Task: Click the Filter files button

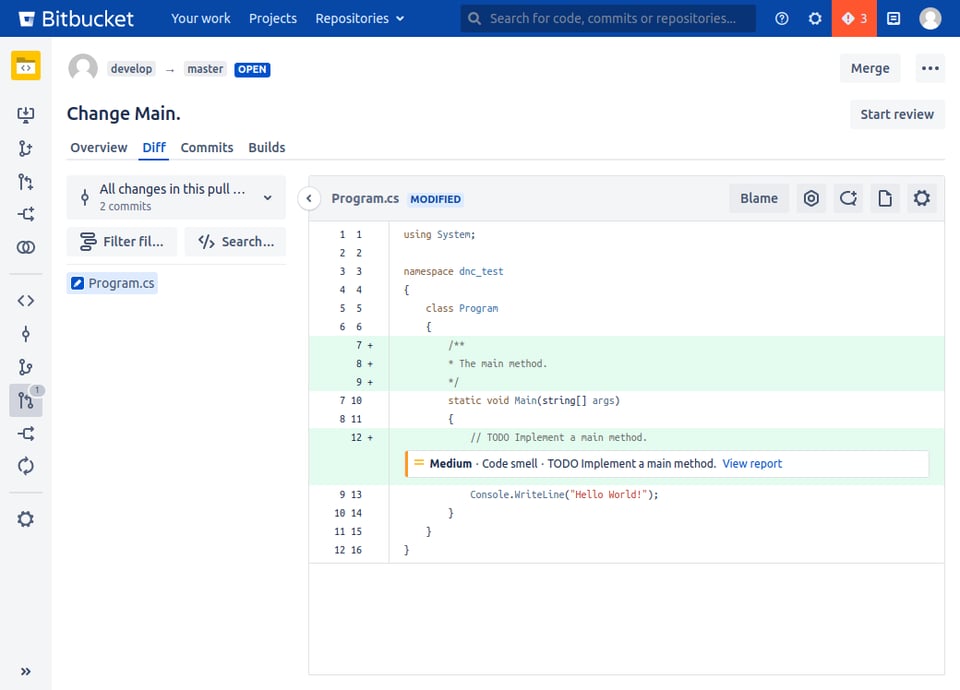Action: click(x=122, y=242)
